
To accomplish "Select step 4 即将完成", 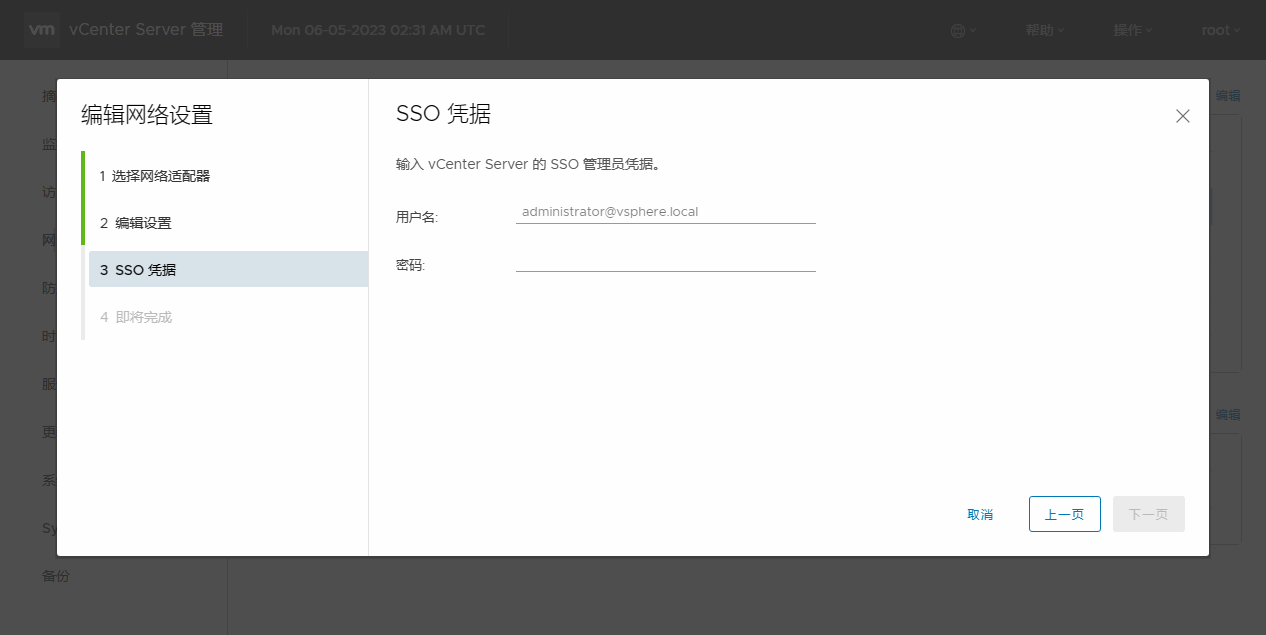I will tap(136, 317).
